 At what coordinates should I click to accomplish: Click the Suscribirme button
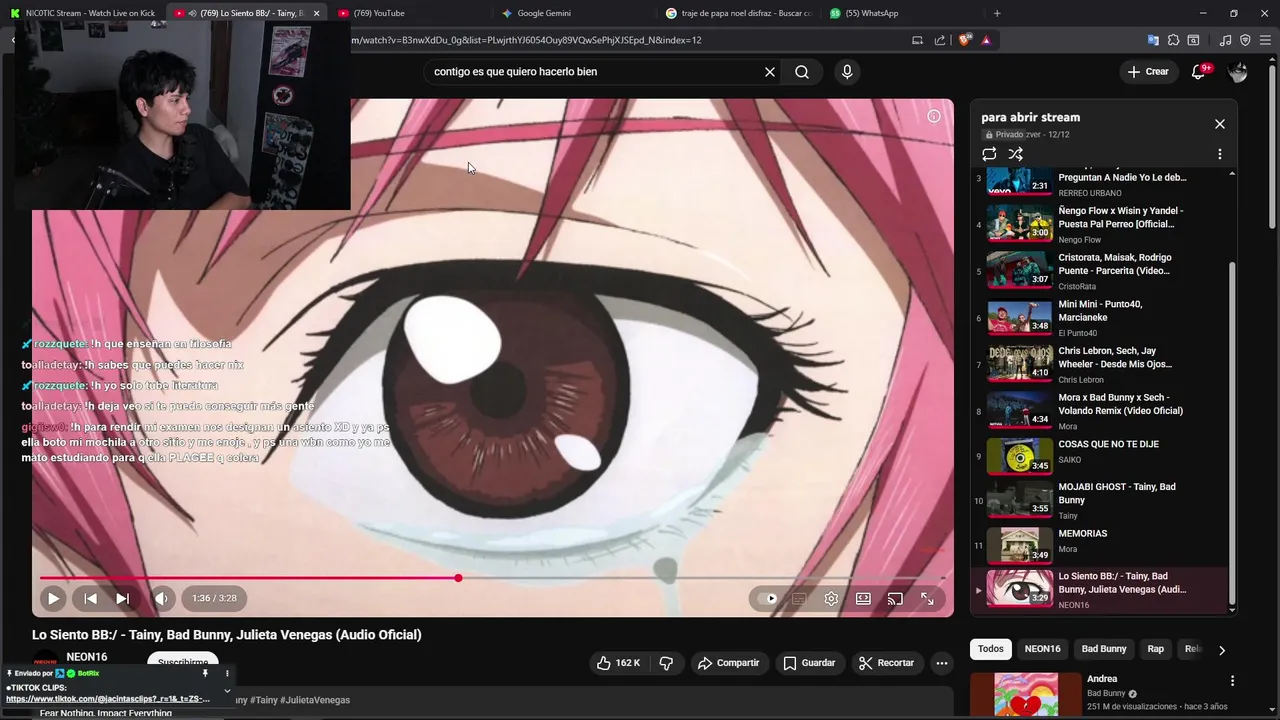click(x=183, y=662)
